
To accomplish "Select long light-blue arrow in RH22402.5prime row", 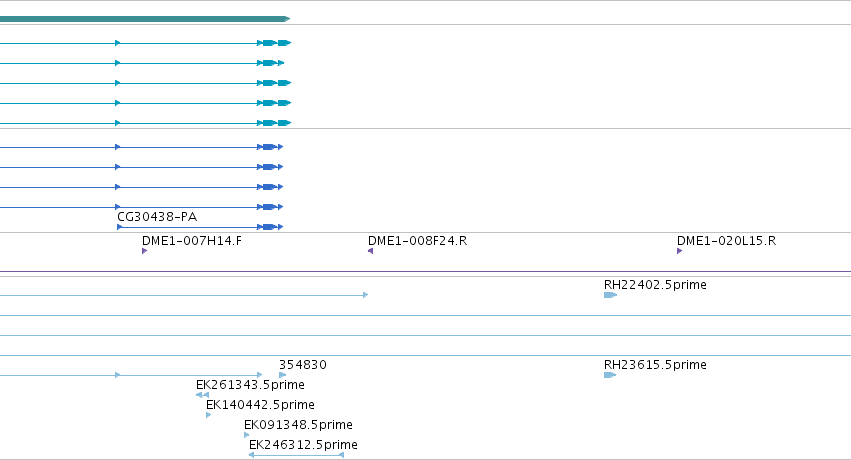I will (x=184, y=295).
